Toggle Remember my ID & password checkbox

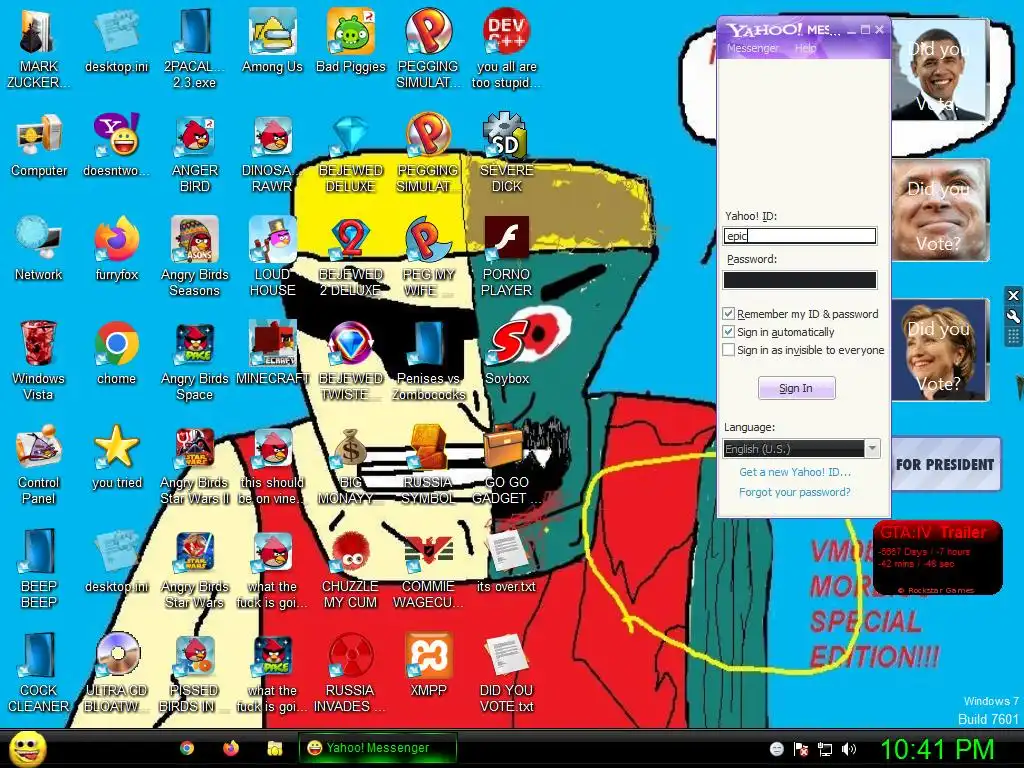click(x=729, y=313)
